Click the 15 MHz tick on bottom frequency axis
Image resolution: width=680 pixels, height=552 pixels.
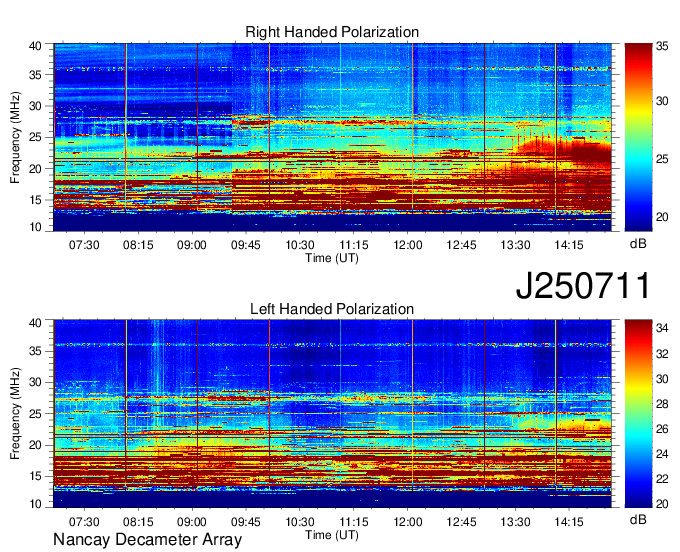tap(36, 477)
